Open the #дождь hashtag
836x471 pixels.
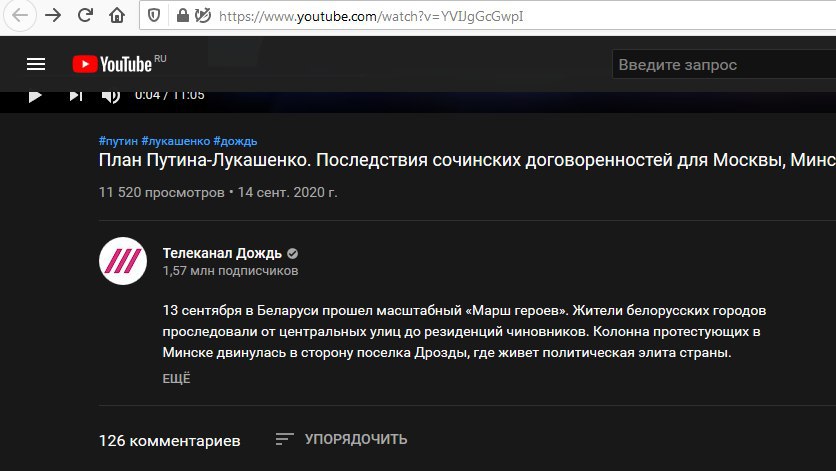click(x=235, y=141)
